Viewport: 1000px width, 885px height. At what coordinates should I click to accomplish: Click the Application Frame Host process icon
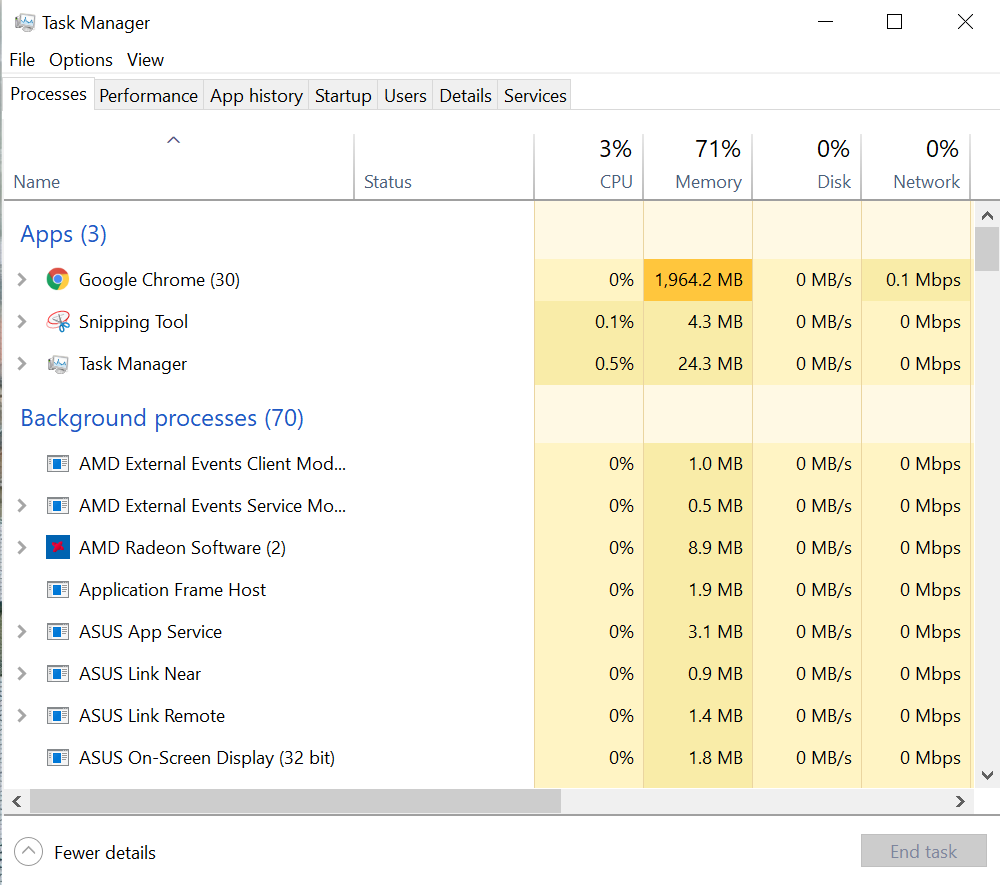pyautogui.click(x=58, y=590)
